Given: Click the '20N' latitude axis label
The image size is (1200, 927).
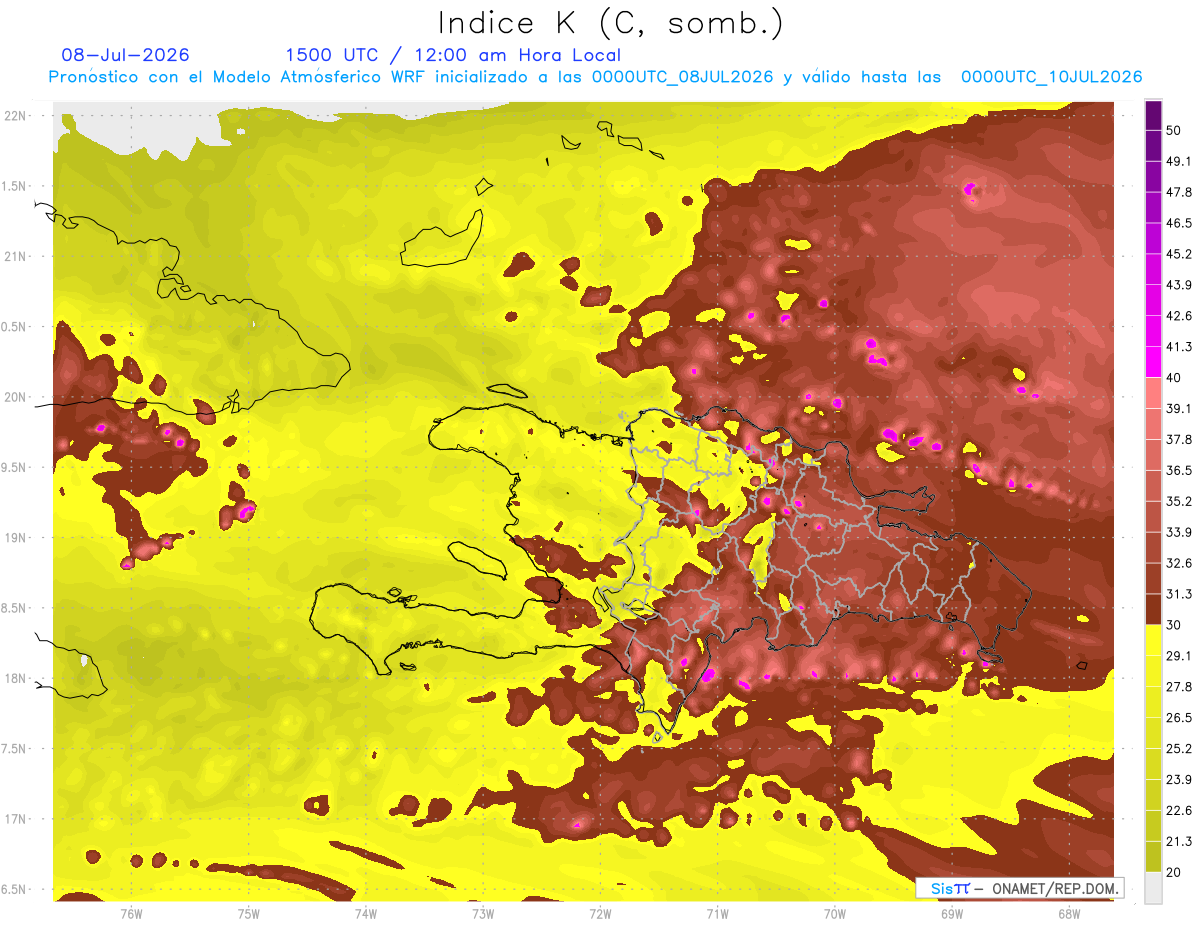Looking at the screenshot, I should [16, 397].
